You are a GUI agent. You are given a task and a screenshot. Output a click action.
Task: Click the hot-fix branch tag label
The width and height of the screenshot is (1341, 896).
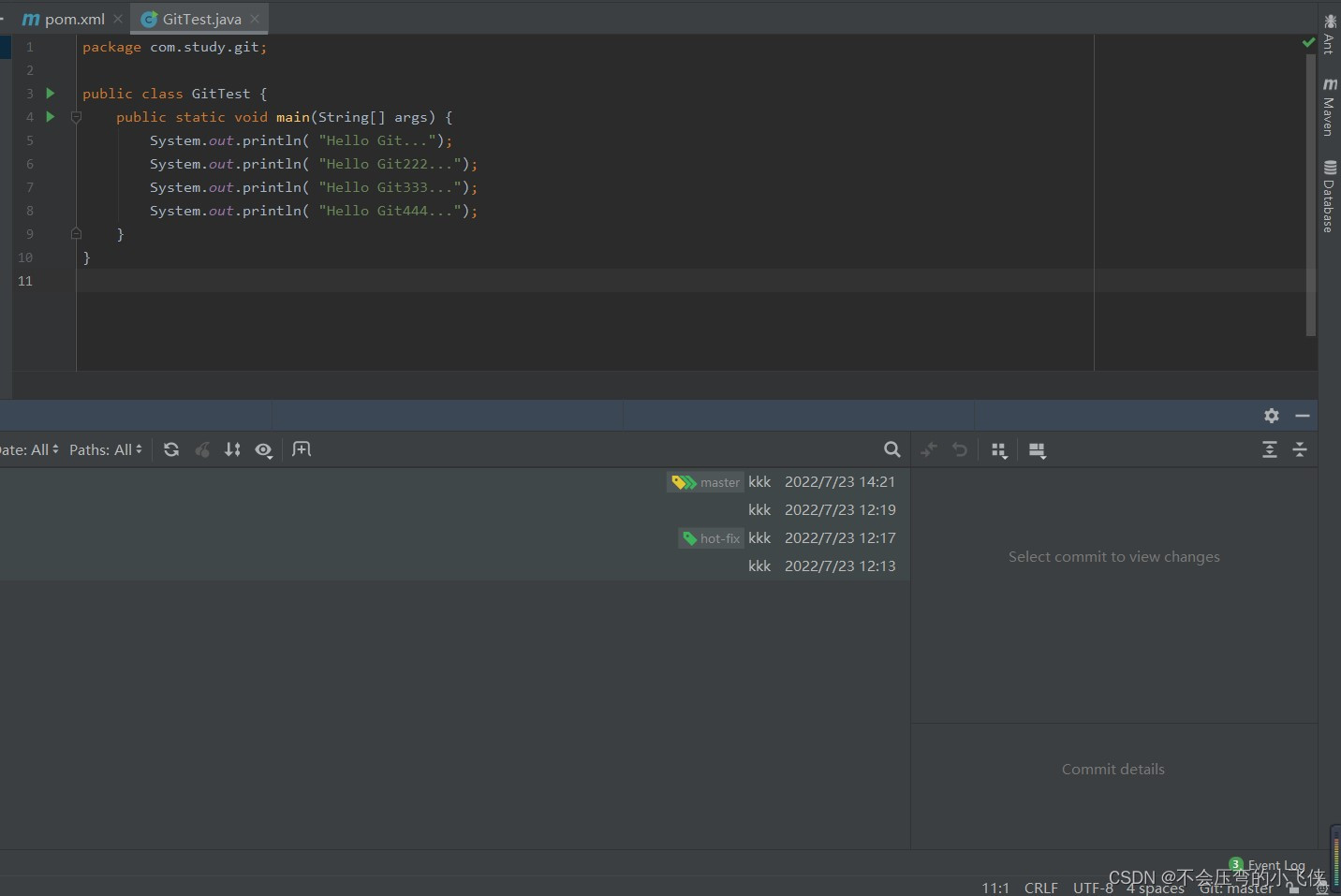click(x=711, y=538)
